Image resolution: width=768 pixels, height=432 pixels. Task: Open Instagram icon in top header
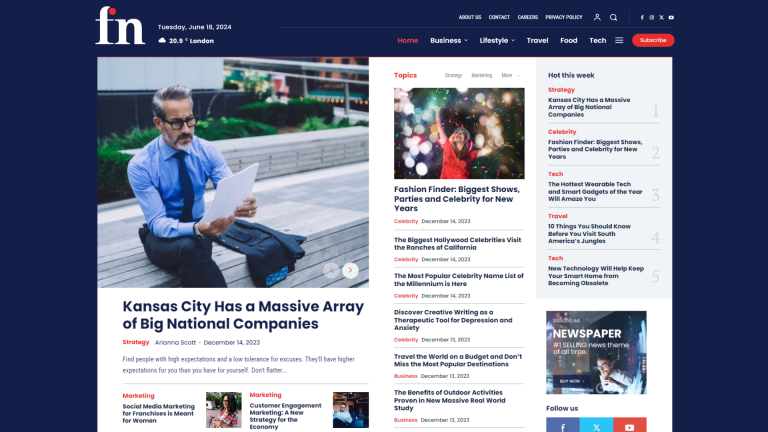click(652, 17)
